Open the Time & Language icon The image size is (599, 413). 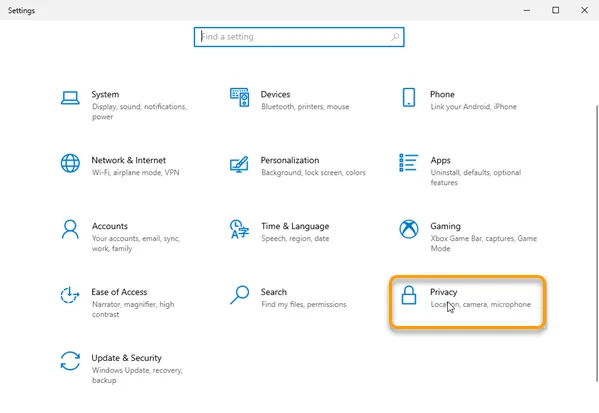coord(240,229)
